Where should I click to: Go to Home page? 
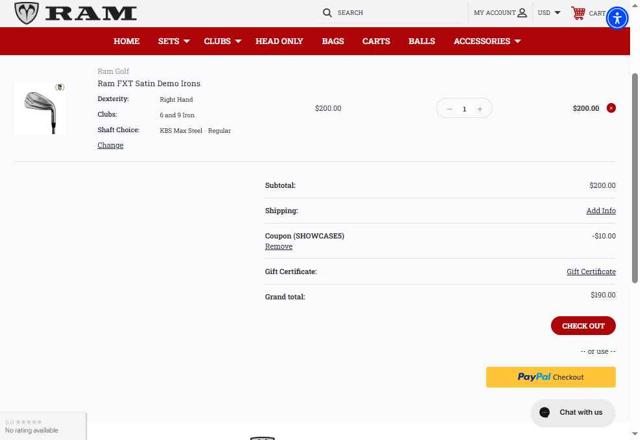(x=127, y=41)
